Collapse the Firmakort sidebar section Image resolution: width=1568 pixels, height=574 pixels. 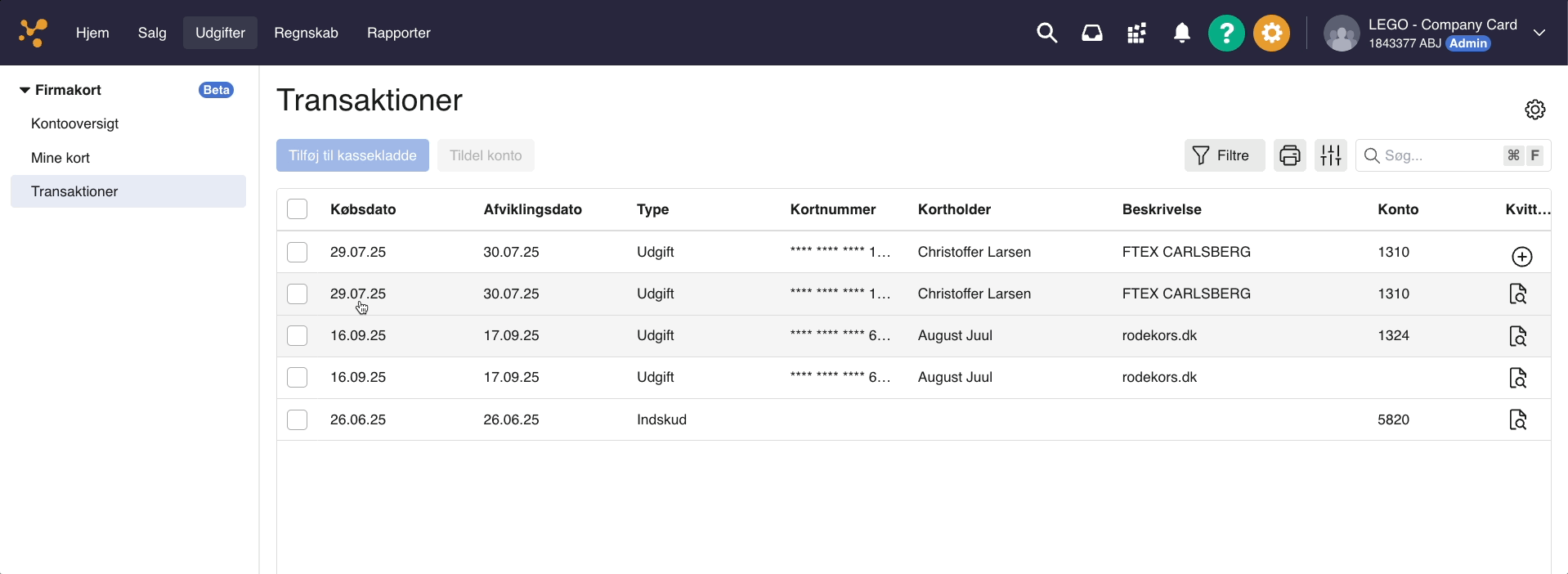pyautogui.click(x=25, y=90)
